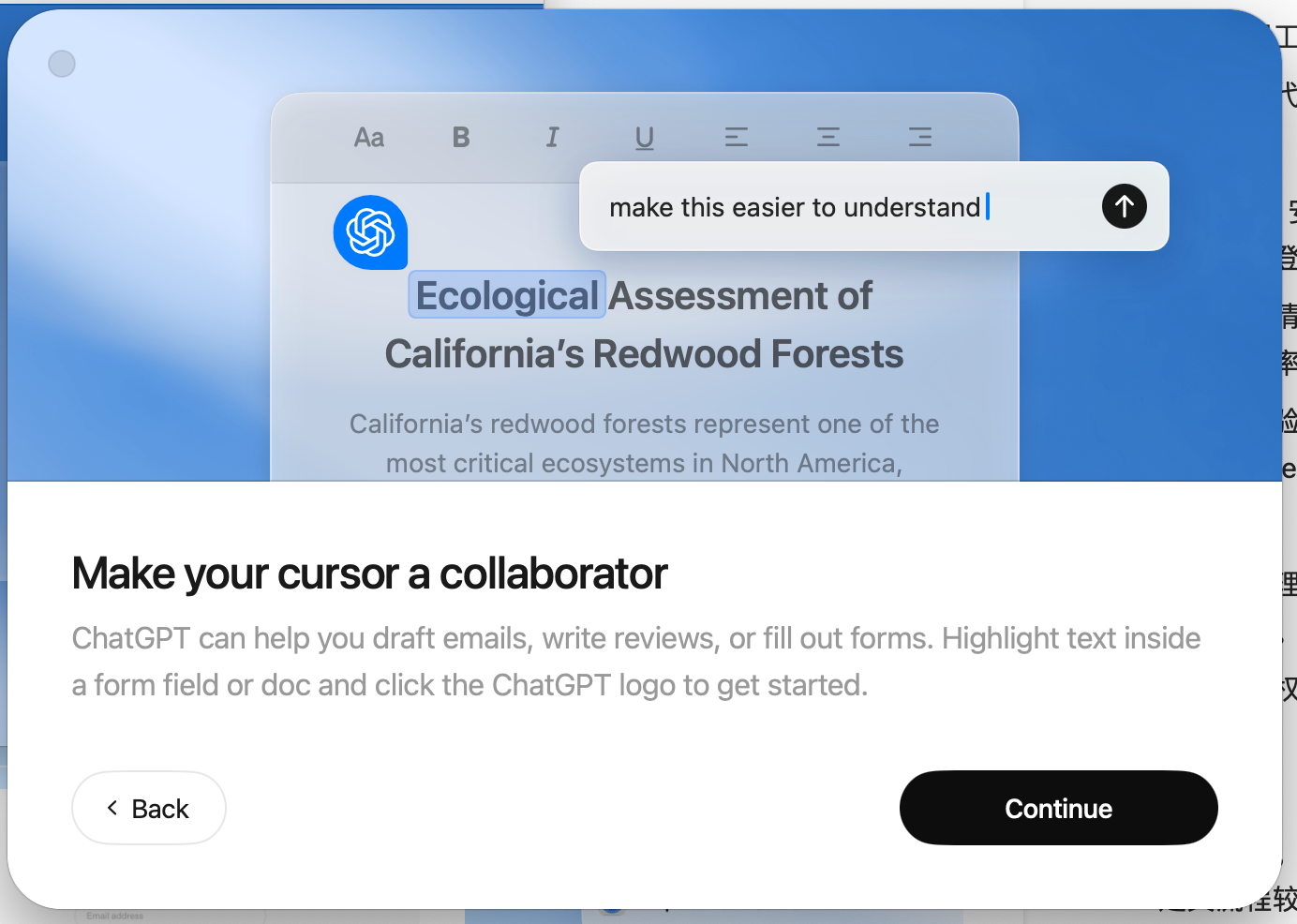Click the 'make this easier to understand' prompt field
This screenshot has width=1297, height=924.
point(795,207)
